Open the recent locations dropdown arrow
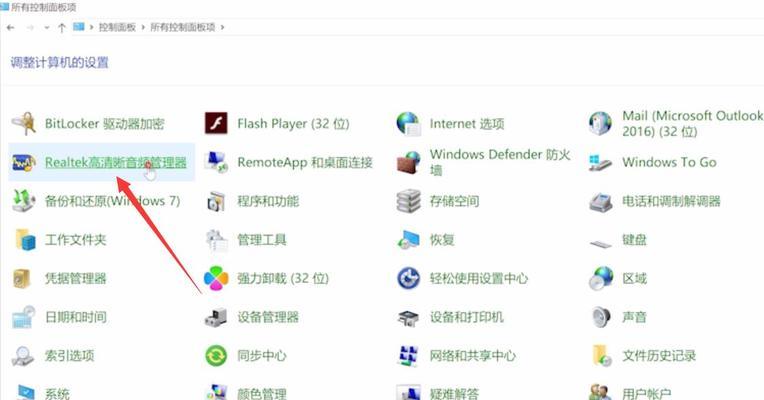 pos(47,28)
